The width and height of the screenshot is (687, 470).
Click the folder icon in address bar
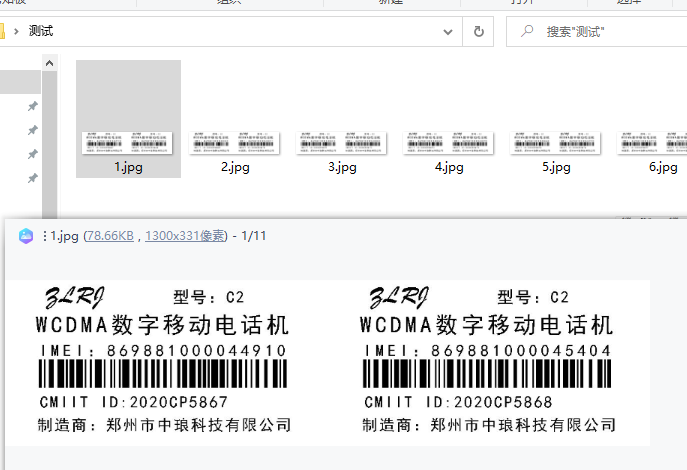pyautogui.click(x=2, y=32)
